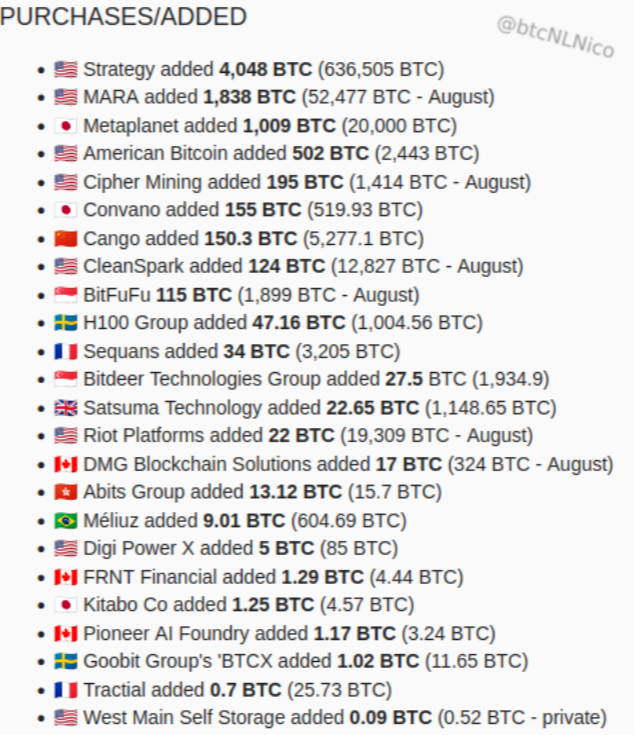Viewport: 634px width, 735px height.
Task: Click the Singapore flag next to BitFuFu
Action: 65,295
